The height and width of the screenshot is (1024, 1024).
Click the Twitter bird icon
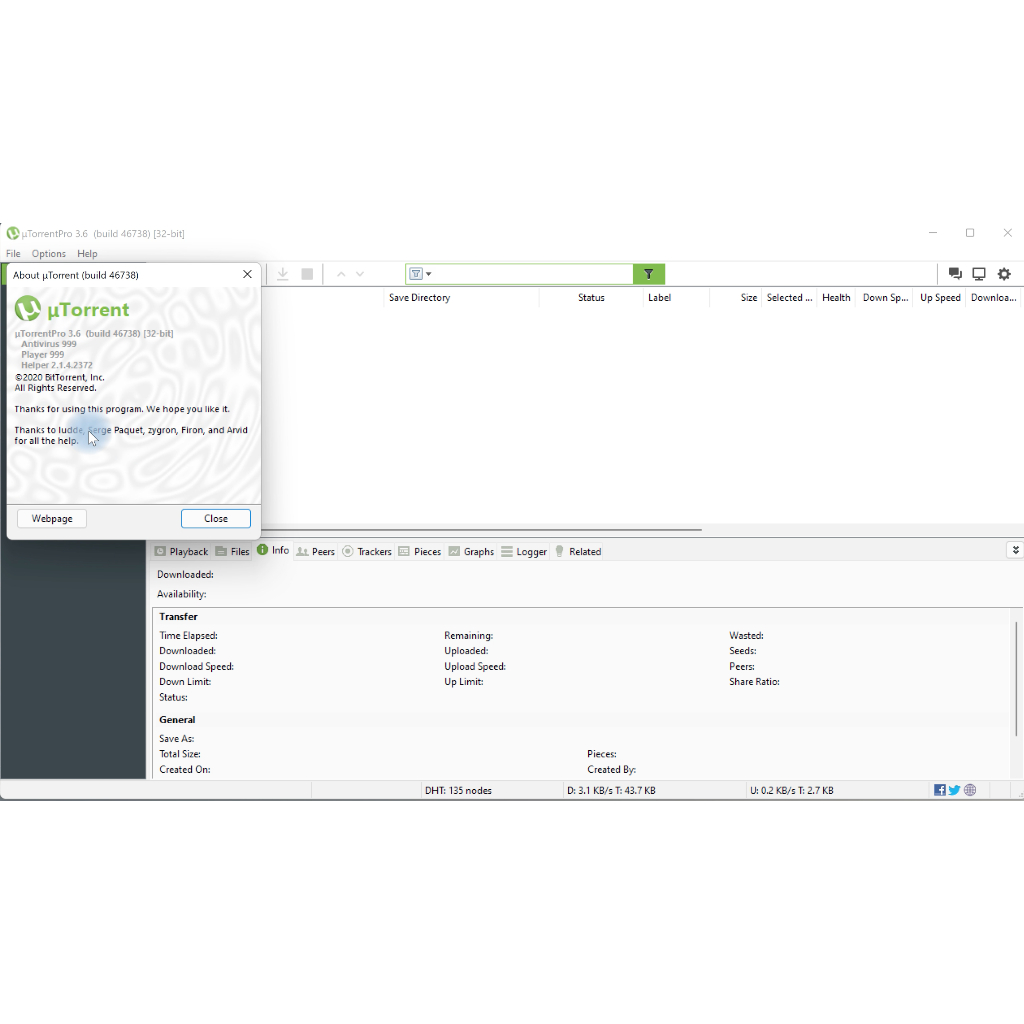pyautogui.click(x=954, y=790)
